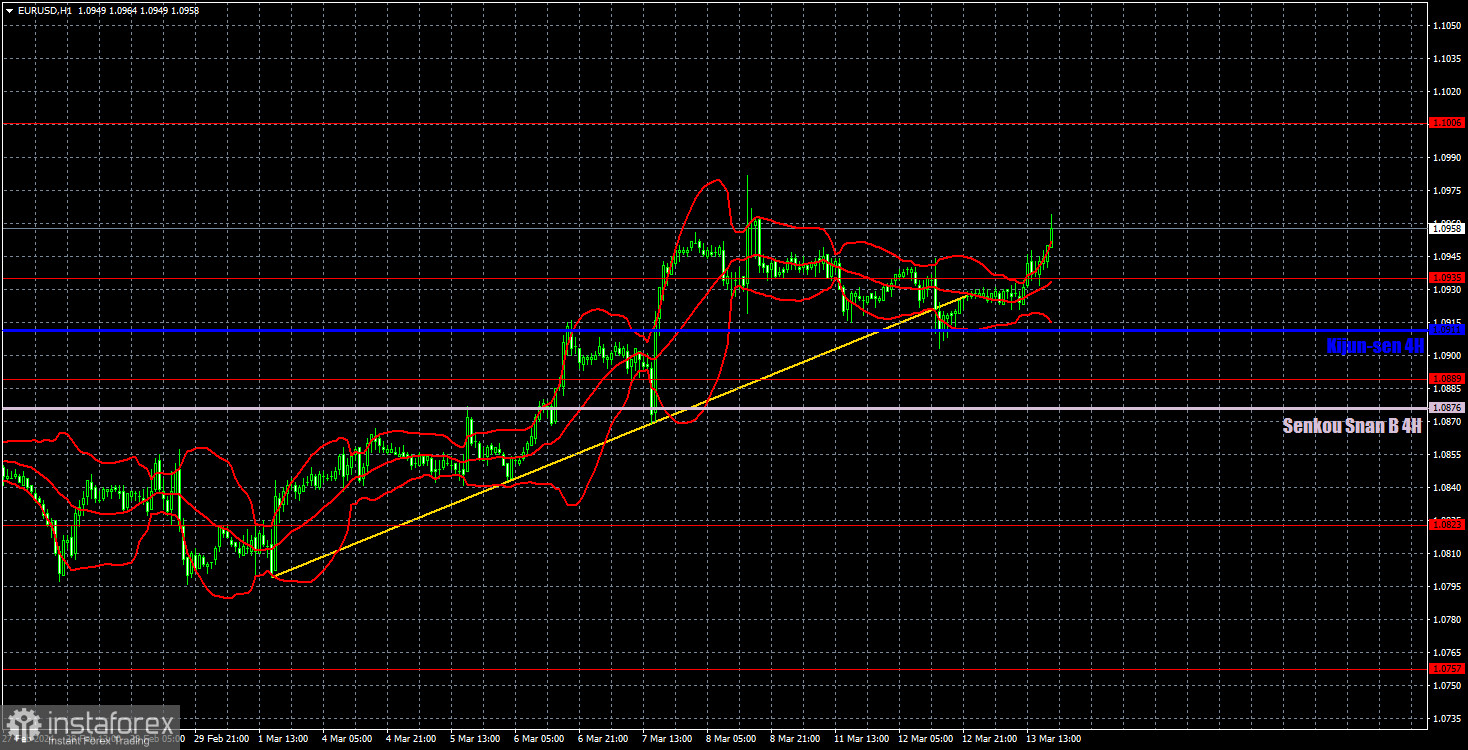Click the 13 Mar 13:00 time label

tap(1054, 739)
